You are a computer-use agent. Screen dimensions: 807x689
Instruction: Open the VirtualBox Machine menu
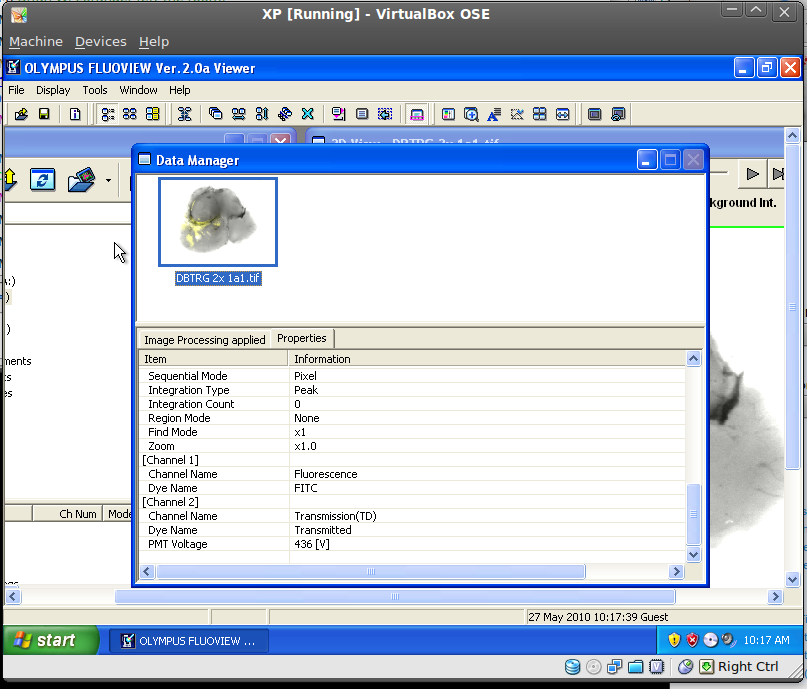click(x=36, y=42)
